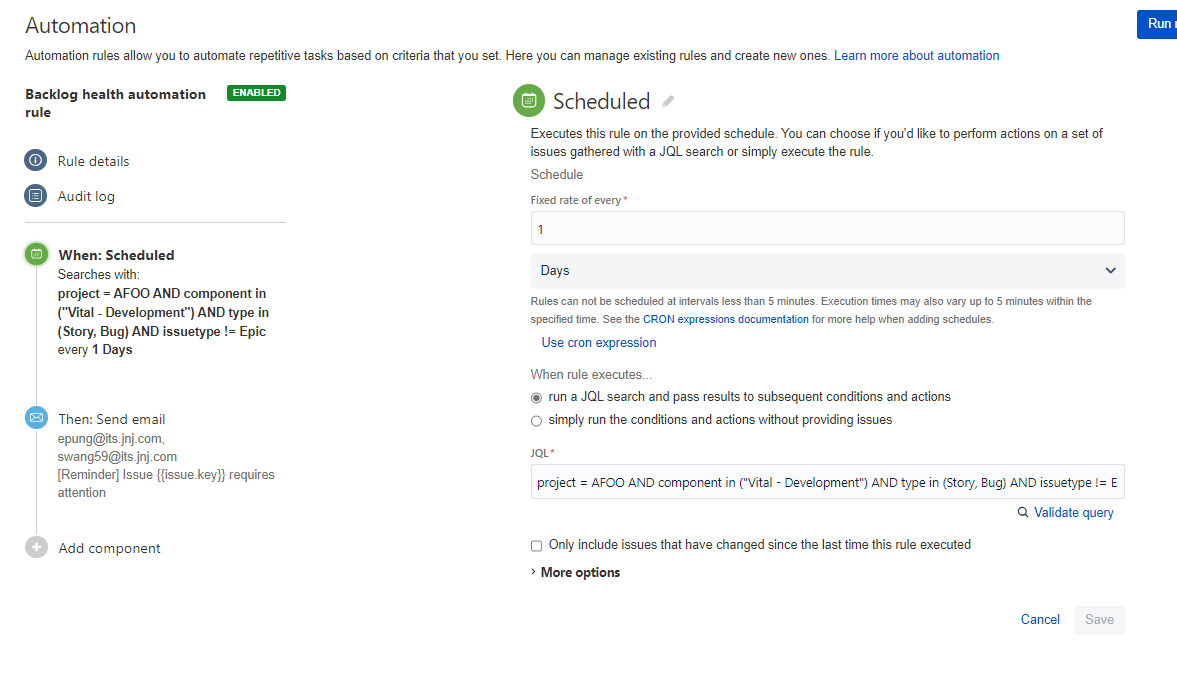
Task: Click the blue Send email envelope icon
Action: click(x=36, y=417)
